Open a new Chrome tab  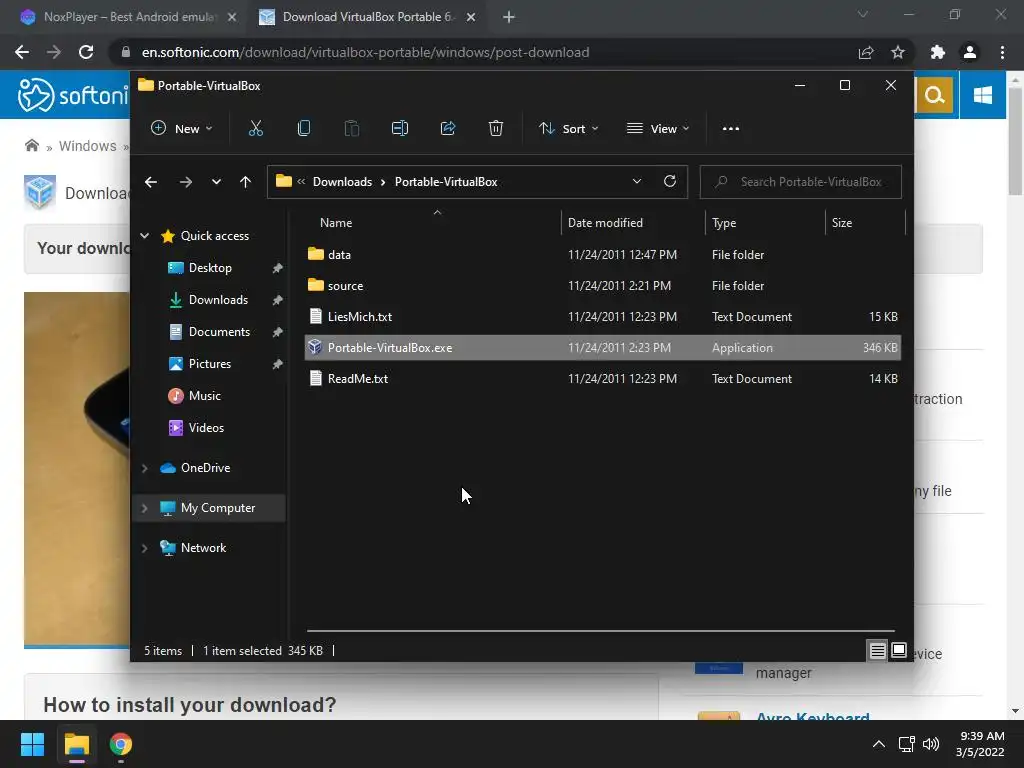coord(509,17)
